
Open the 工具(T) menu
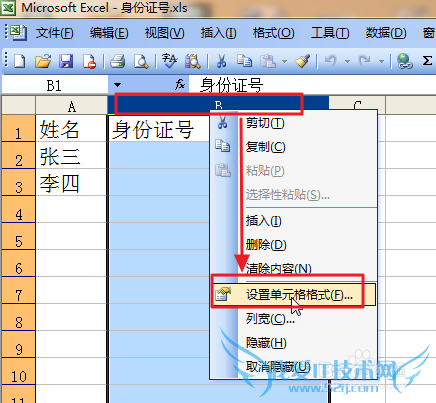click(330, 33)
